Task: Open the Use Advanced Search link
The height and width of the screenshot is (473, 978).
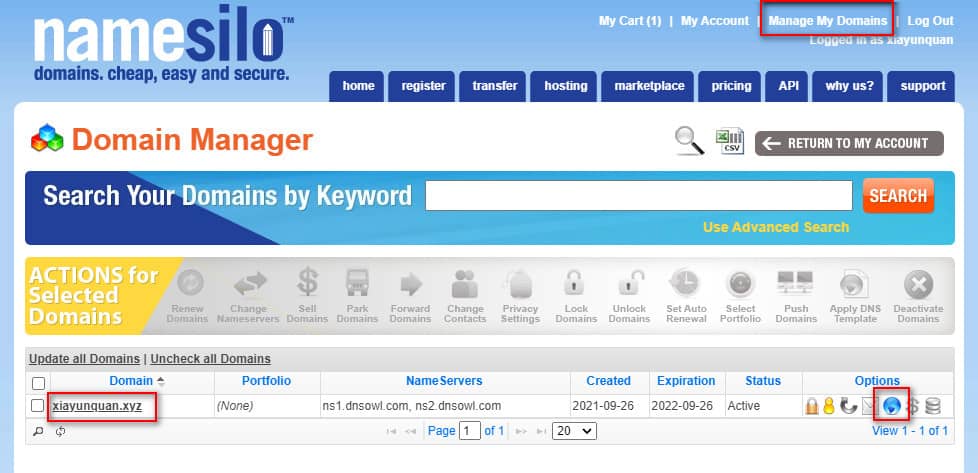Action: [x=775, y=227]
